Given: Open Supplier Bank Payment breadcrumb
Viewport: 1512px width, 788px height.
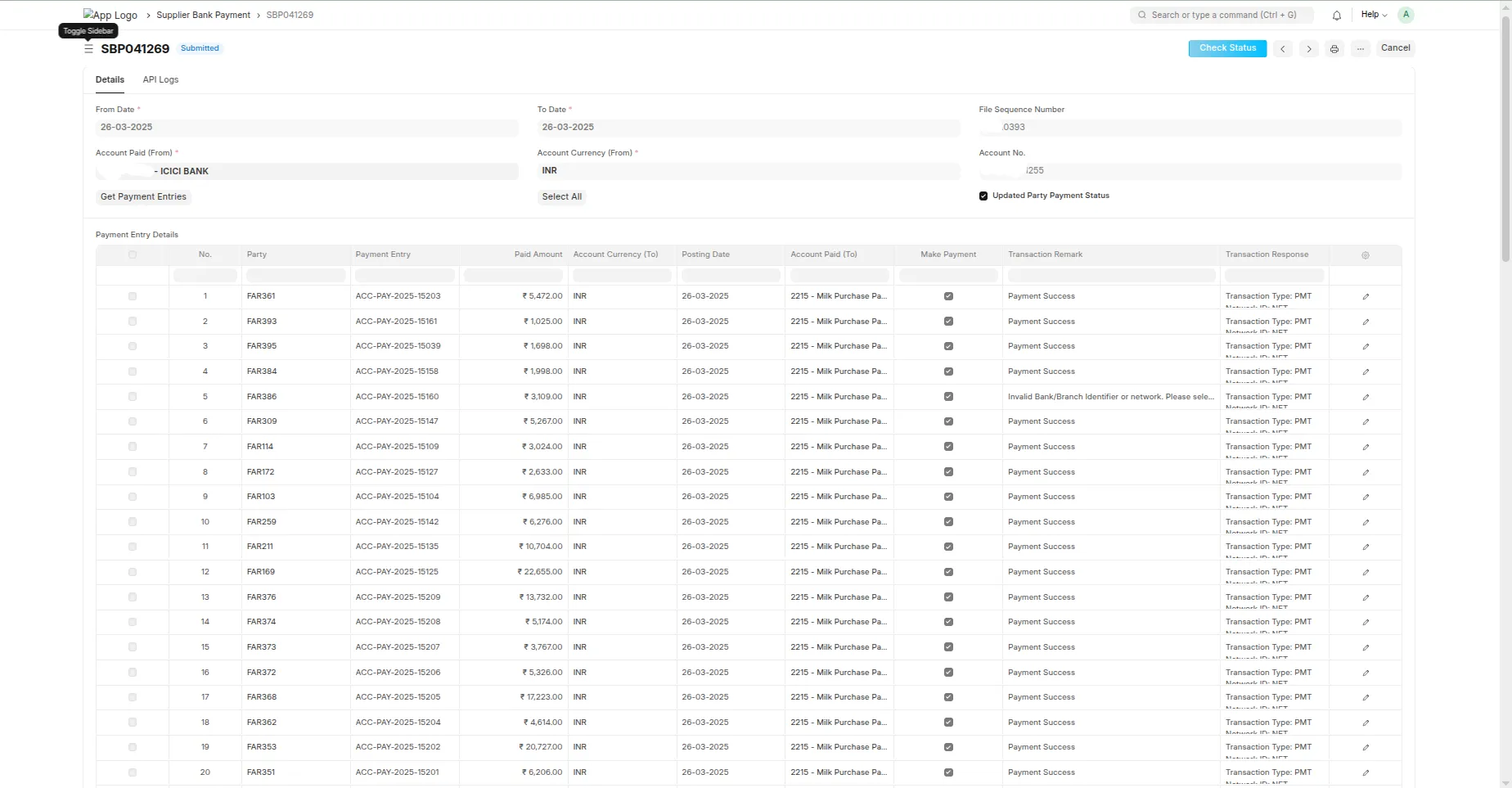Looking at the screenshot, I should [x=203, y=15].
